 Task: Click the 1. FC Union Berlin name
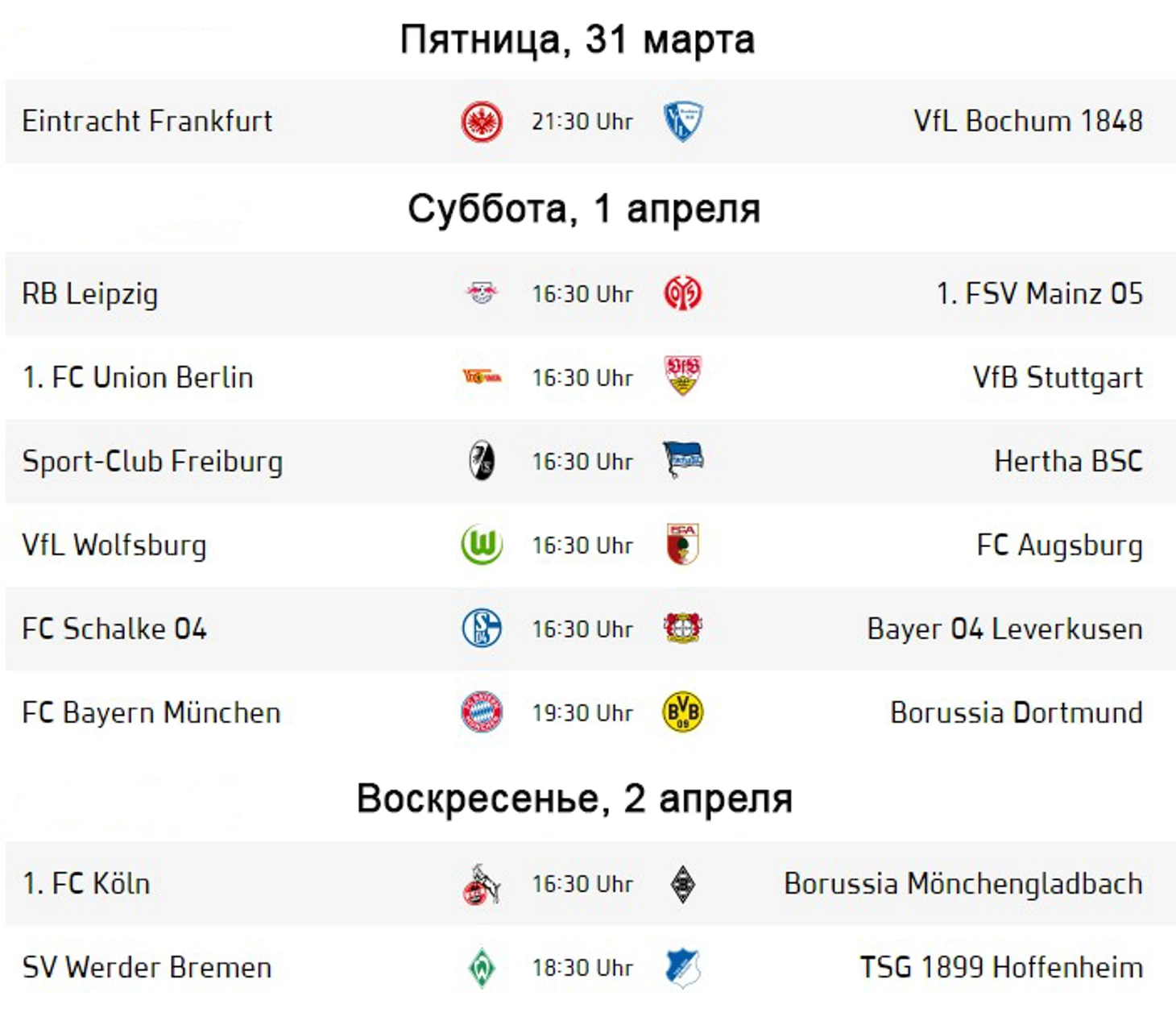point(138,377)
